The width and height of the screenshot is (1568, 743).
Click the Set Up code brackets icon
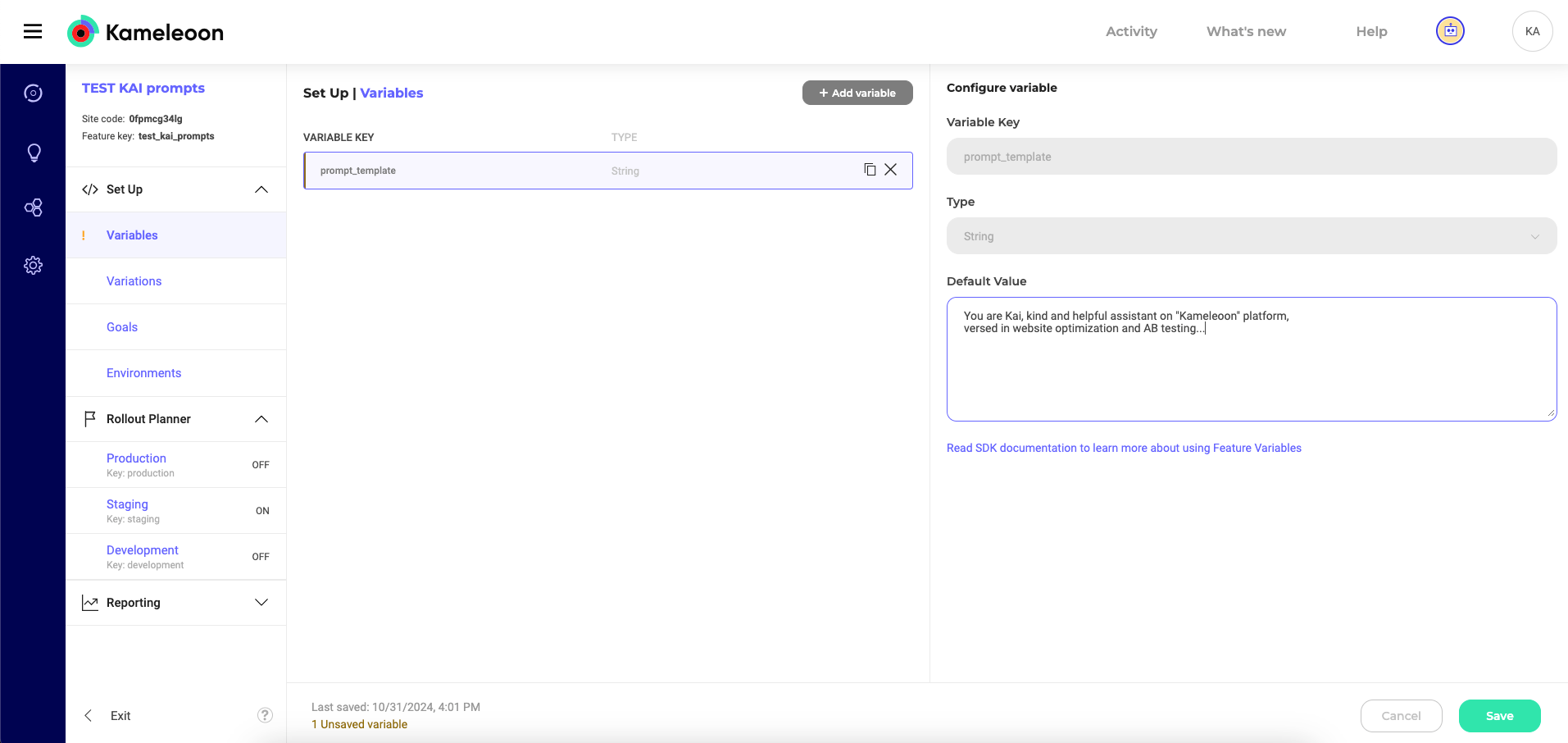90,189
